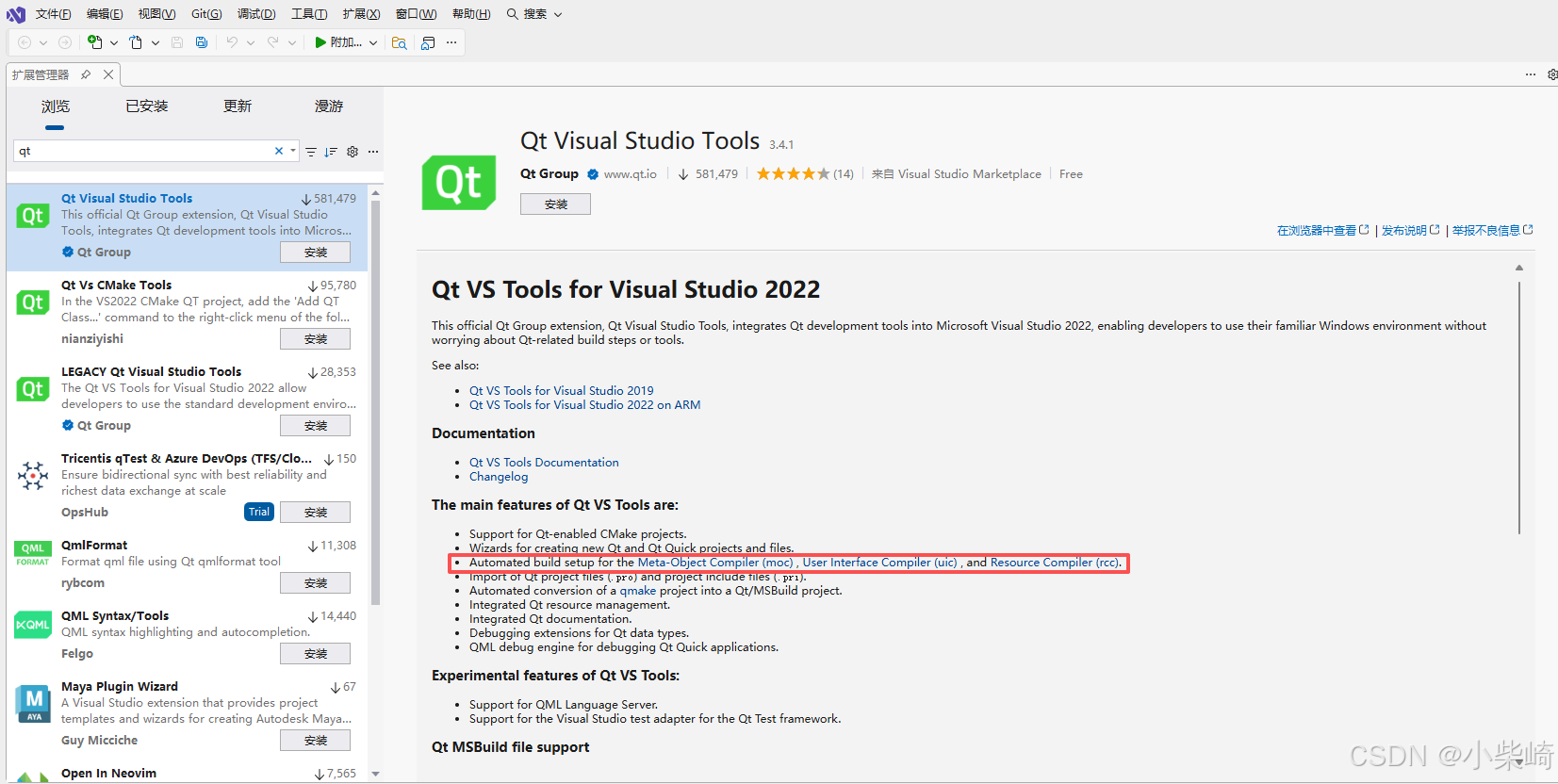Open the 调试(D) menu
1558x784 pixels.
[256, 14]
